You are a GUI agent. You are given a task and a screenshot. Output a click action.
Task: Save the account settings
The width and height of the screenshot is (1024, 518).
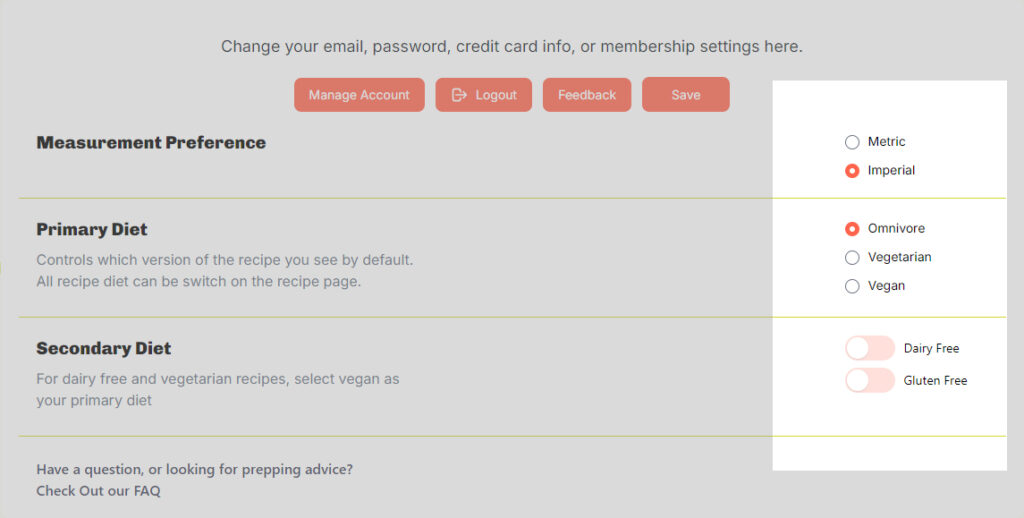point(686,95)
